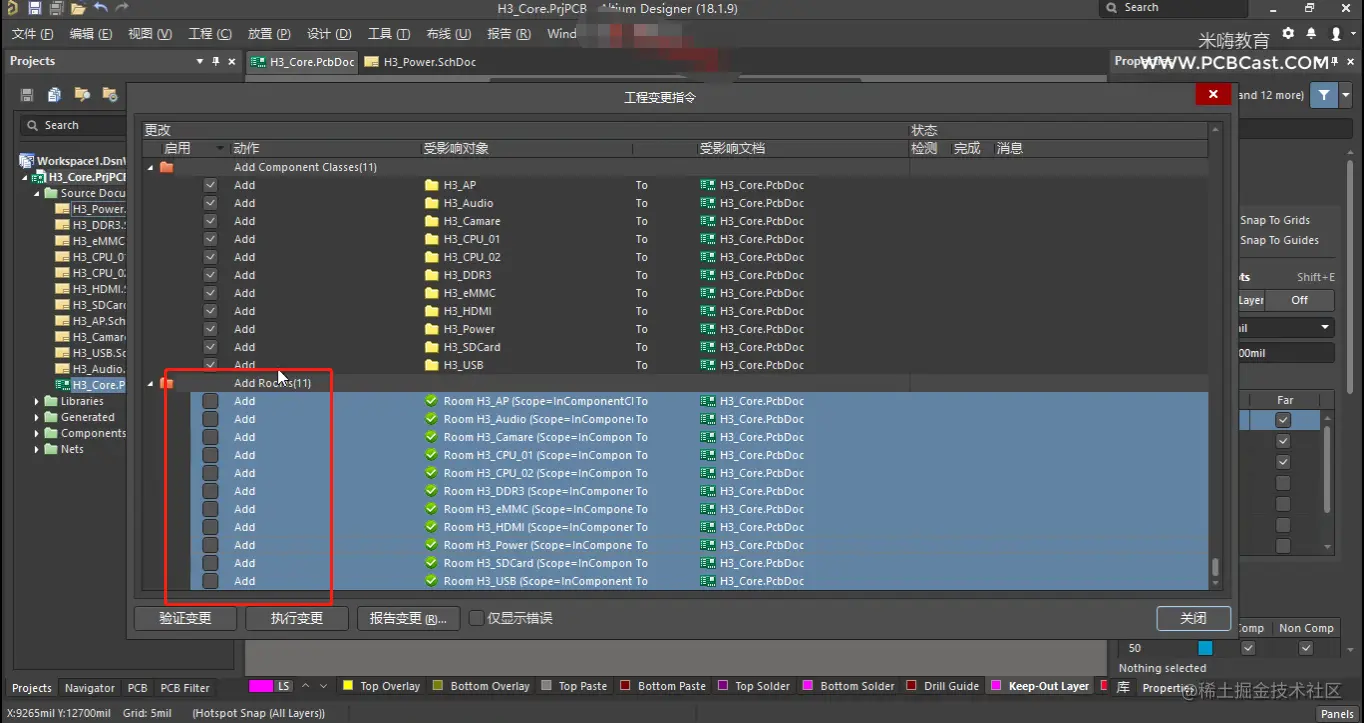
Task: Click the LS layer set color icon
Action: (261, 686)
